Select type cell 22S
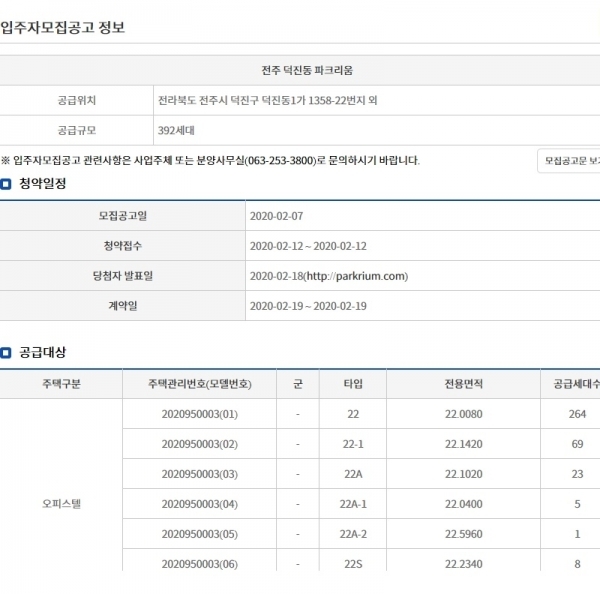The image size is (600, 594). 353,560
